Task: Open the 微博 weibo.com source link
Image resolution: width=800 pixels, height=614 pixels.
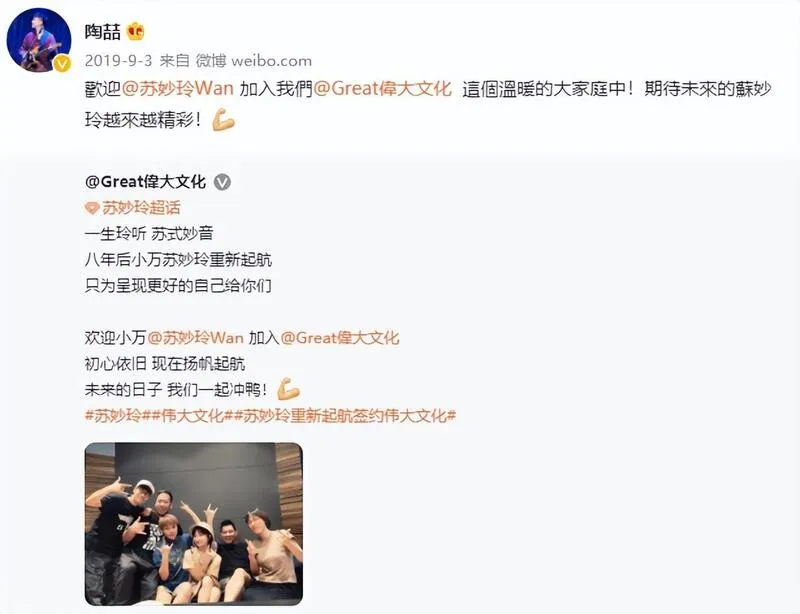Action: 254,61
